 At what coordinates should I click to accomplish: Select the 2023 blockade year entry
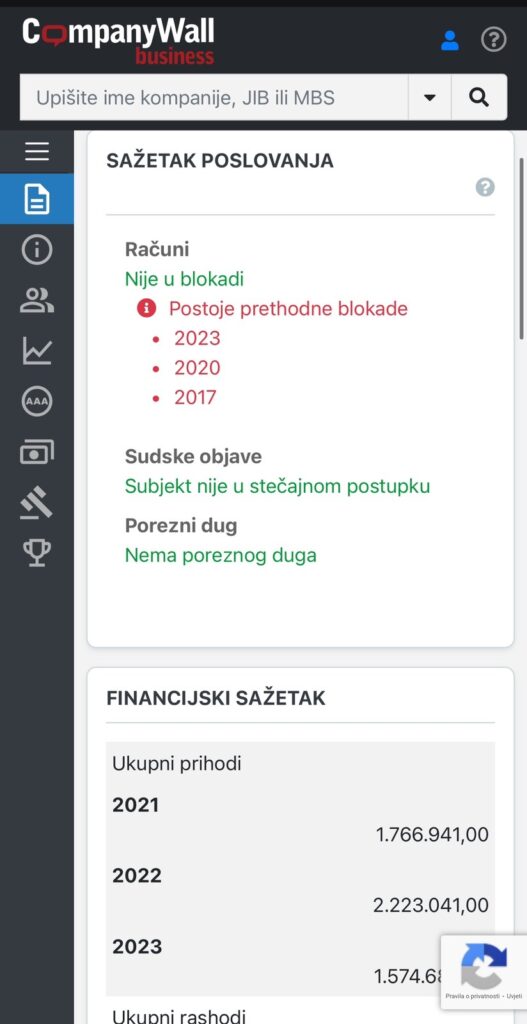click(x=197, y=338)
